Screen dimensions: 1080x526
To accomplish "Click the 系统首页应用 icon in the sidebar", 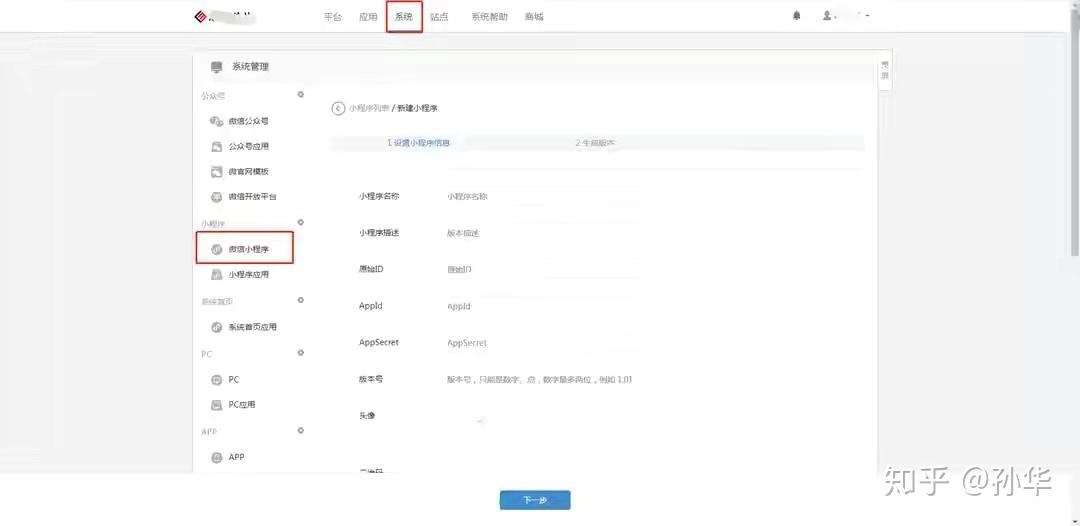I will 216,327.
